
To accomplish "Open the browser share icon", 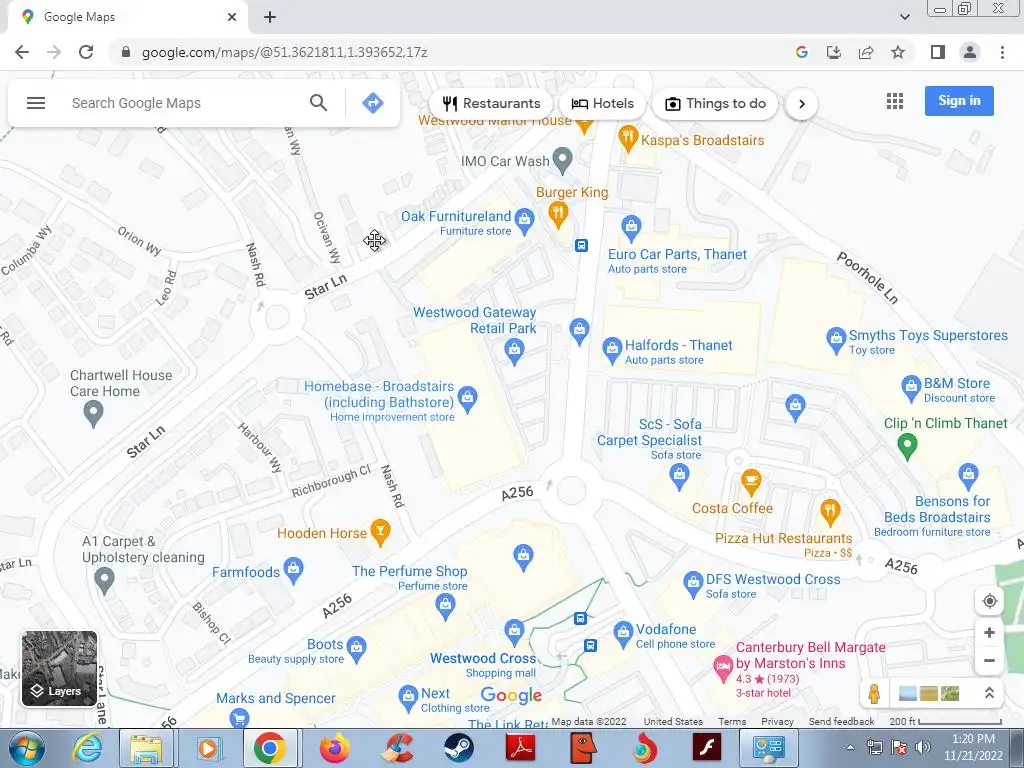I will tap(866, 52).
